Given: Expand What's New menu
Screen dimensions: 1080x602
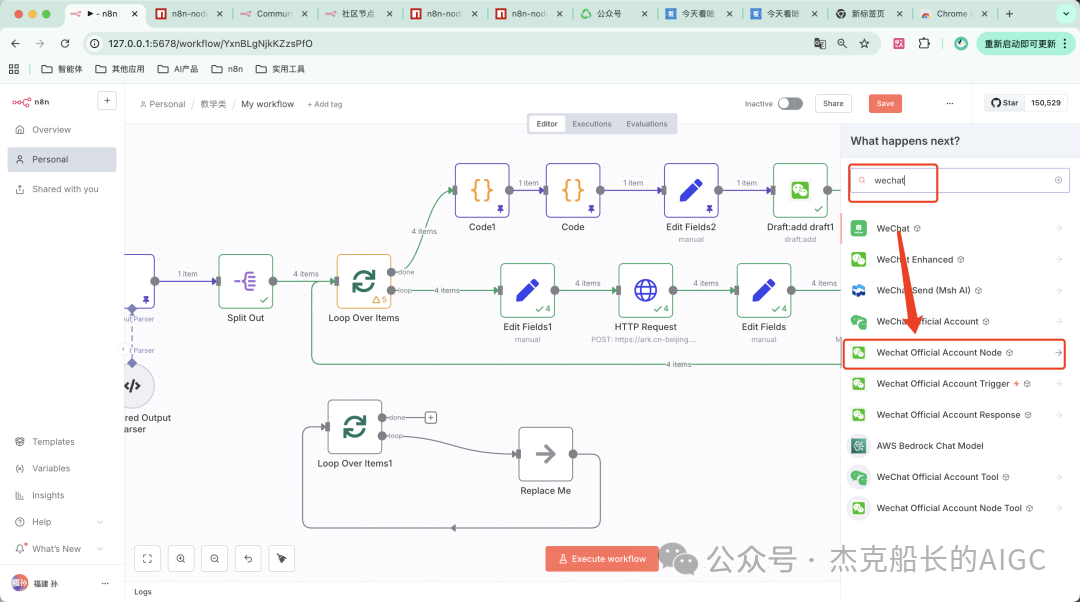Looking at the screenshot, I should coord(61,549).
